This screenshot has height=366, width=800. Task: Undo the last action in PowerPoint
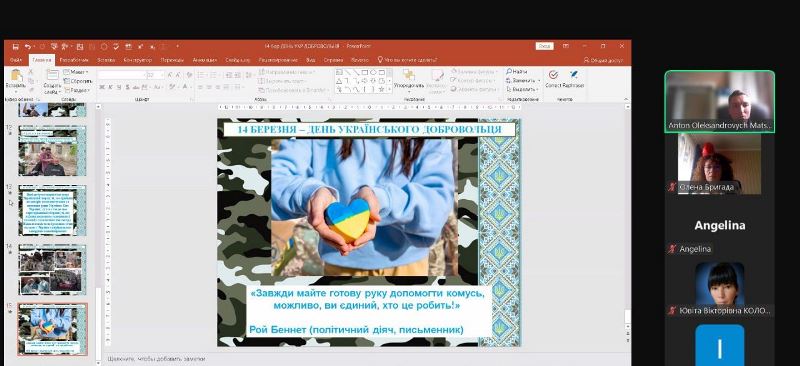28,47
